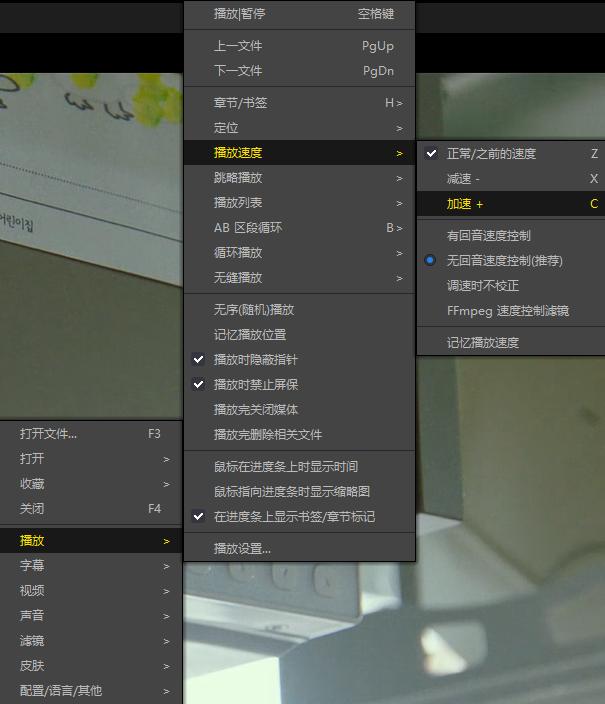Uncheck 播放时隐蔽指针 option
Screen dimensions: 605x704
pyautogui.click(x=299, y=360)
